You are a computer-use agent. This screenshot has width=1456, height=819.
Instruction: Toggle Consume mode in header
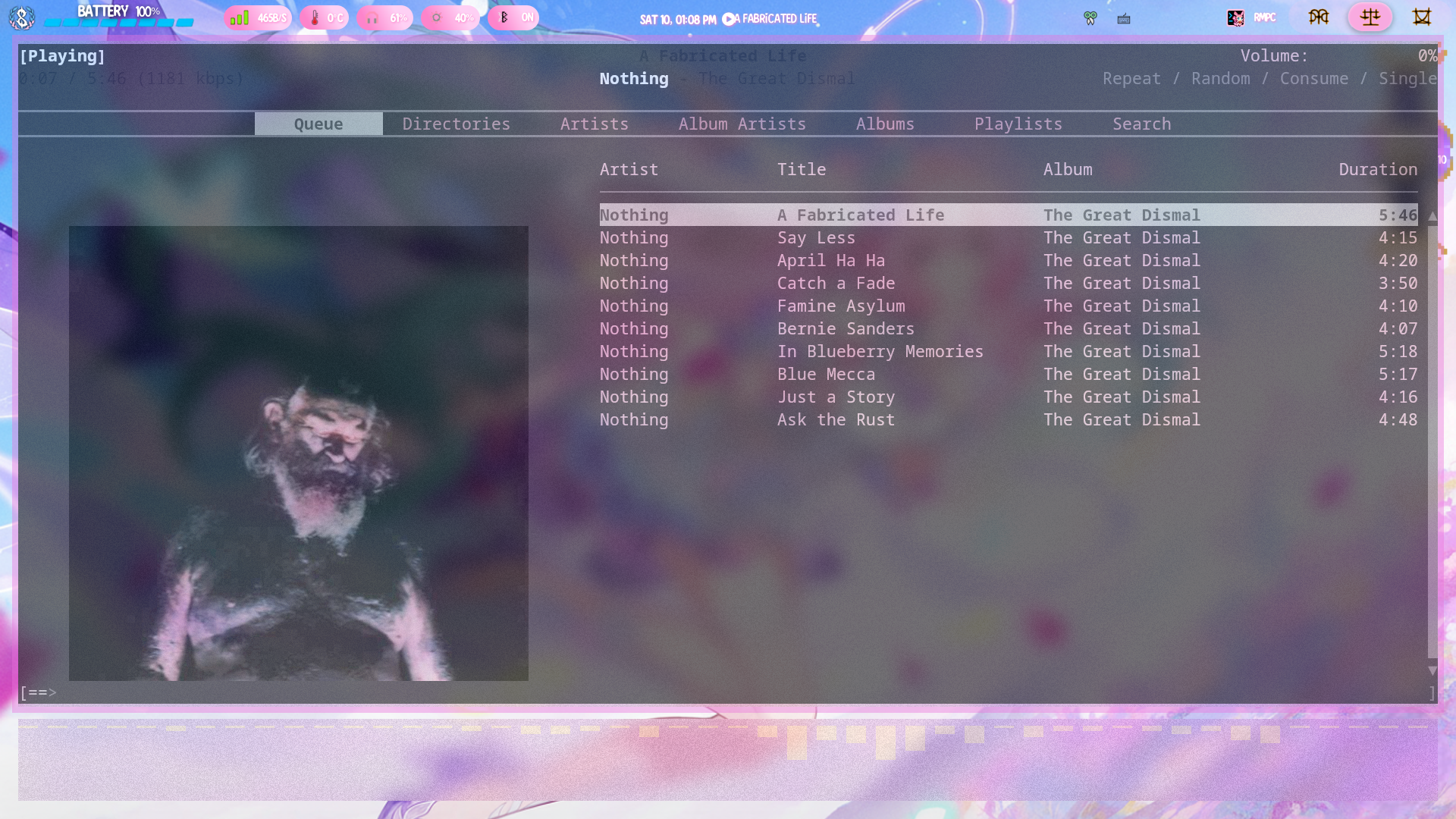pos(1313,79)
